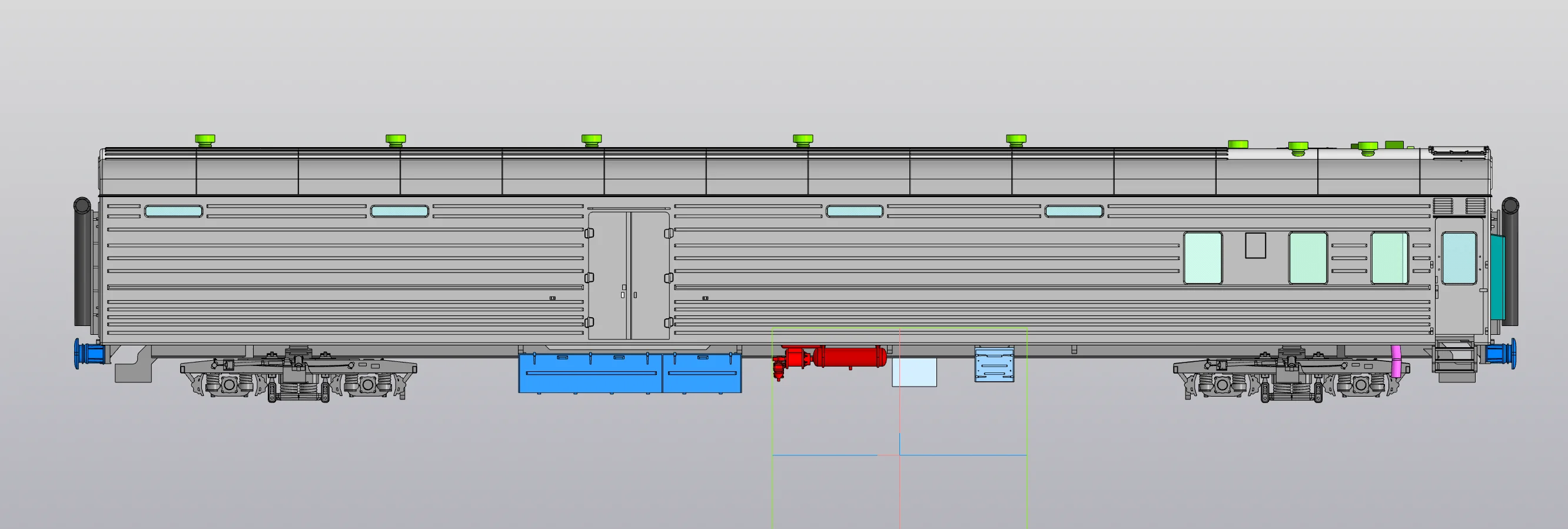
Task: Select the grey step bracket near the left buffer
Action: (132, 365)
